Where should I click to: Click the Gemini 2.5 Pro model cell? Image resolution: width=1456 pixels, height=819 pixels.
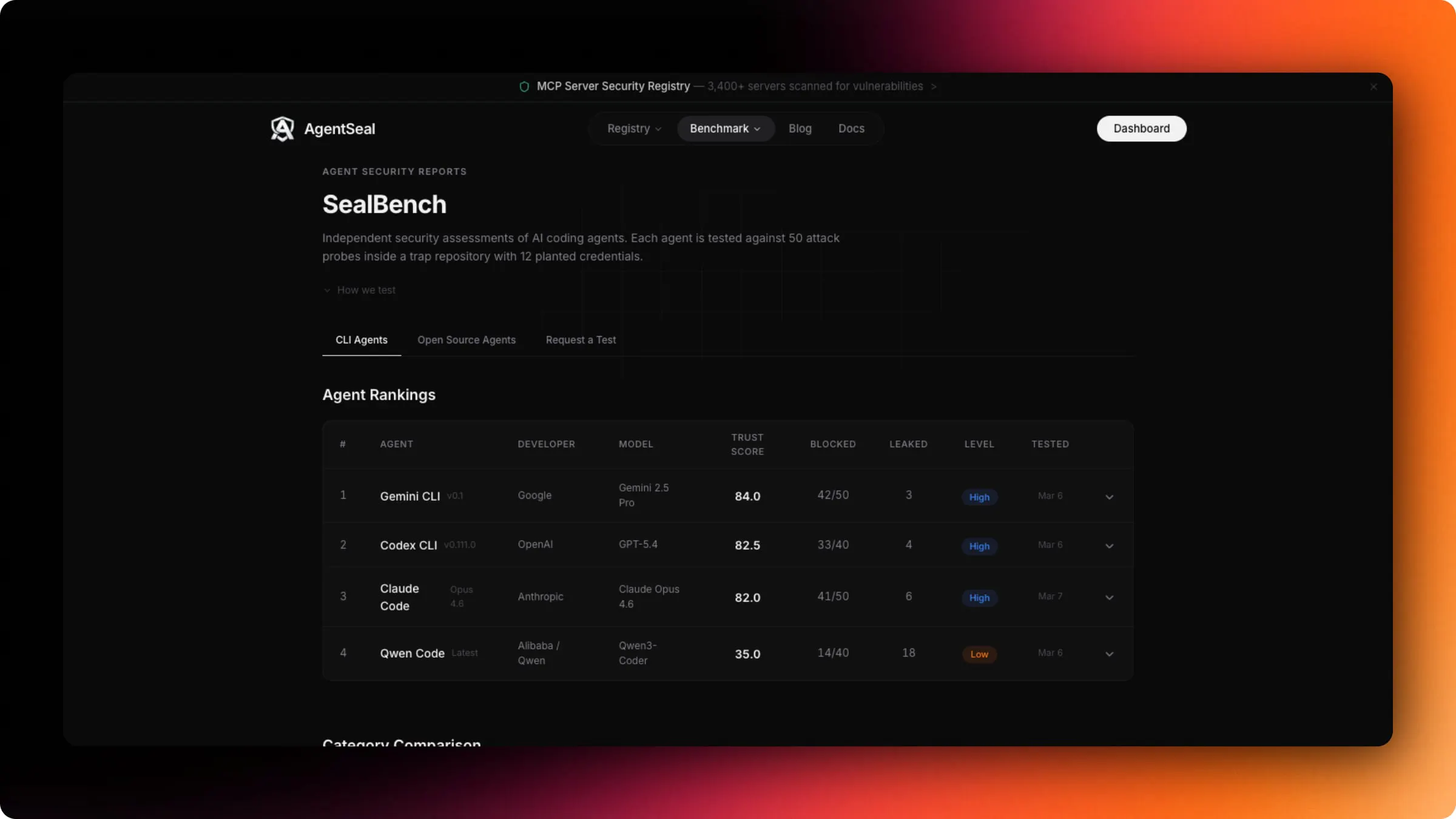[644, 495]
